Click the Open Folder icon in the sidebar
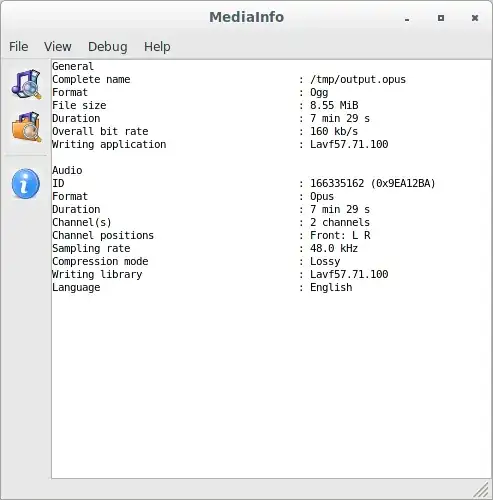Image resolution: width=493 pixels, height=500 pixels. (26, 127)
